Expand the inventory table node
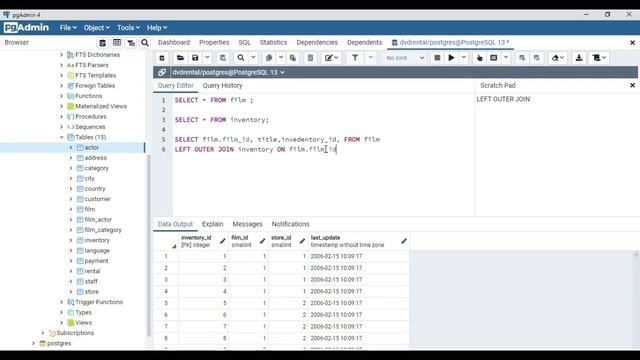 71,240
